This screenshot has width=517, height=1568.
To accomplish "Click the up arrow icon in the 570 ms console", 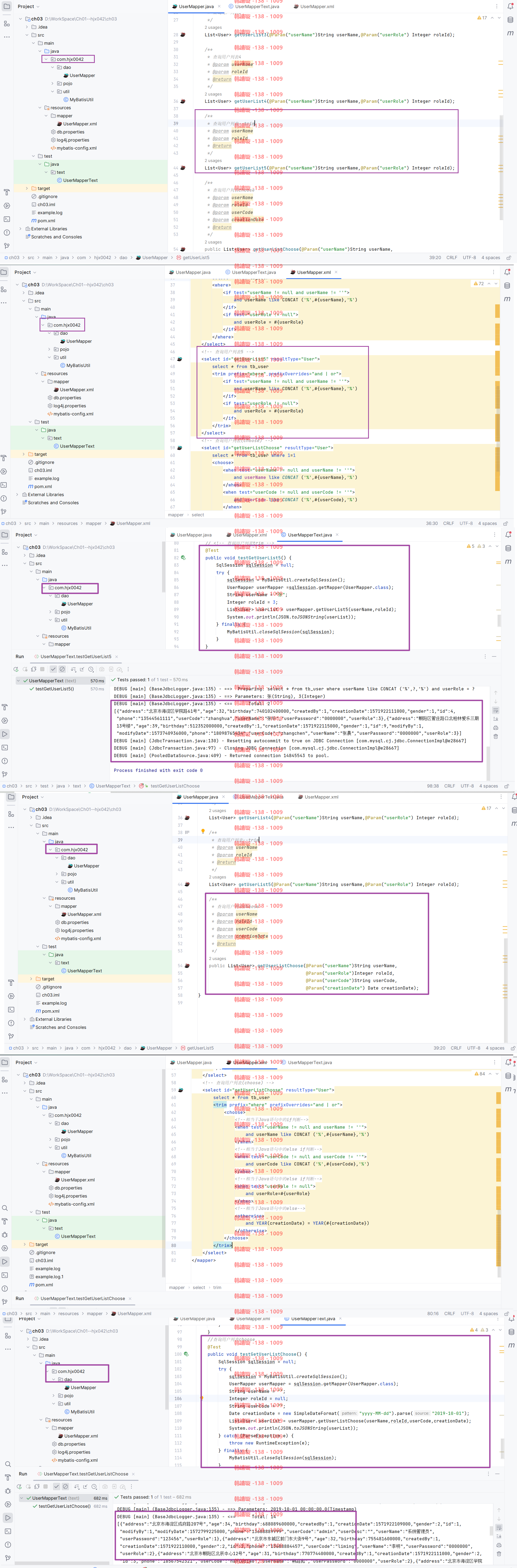I will tap(496, 693).
